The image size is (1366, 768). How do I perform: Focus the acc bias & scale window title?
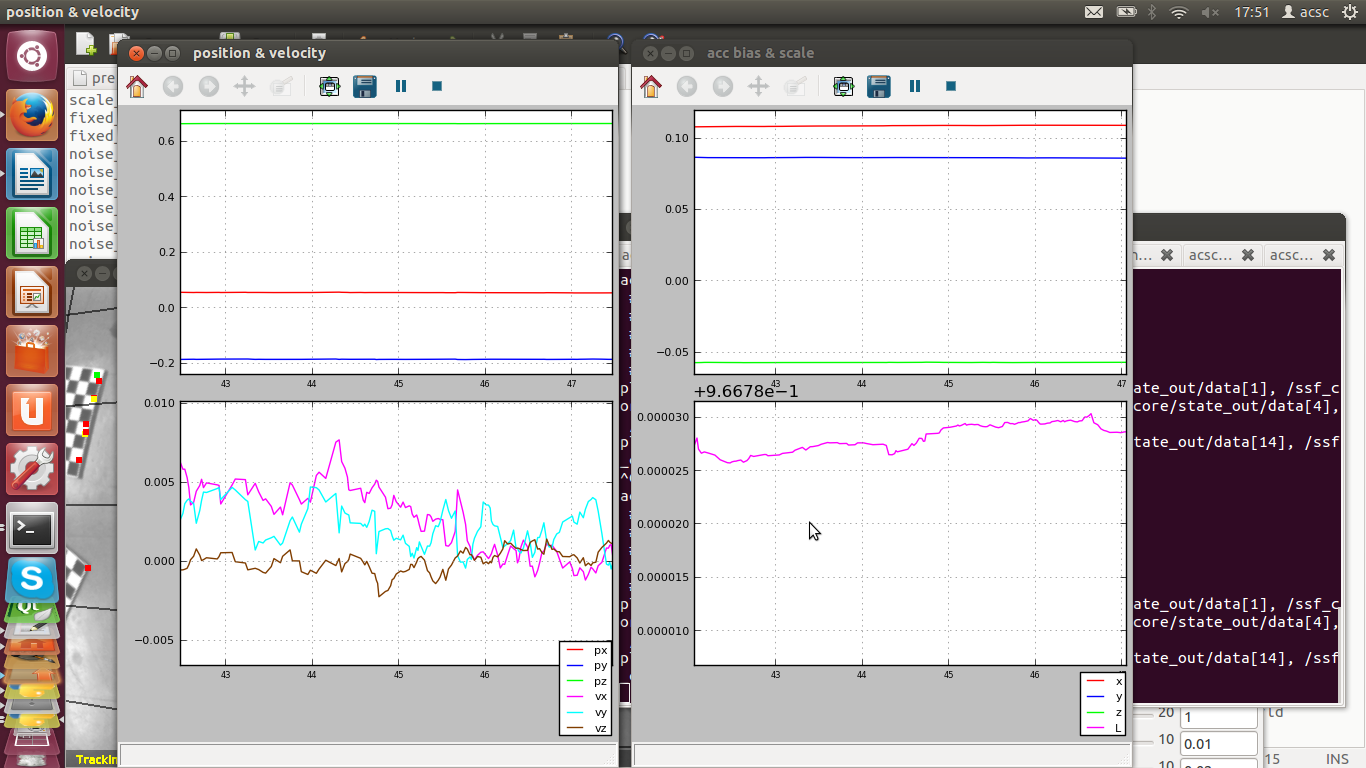coord(760,53)
